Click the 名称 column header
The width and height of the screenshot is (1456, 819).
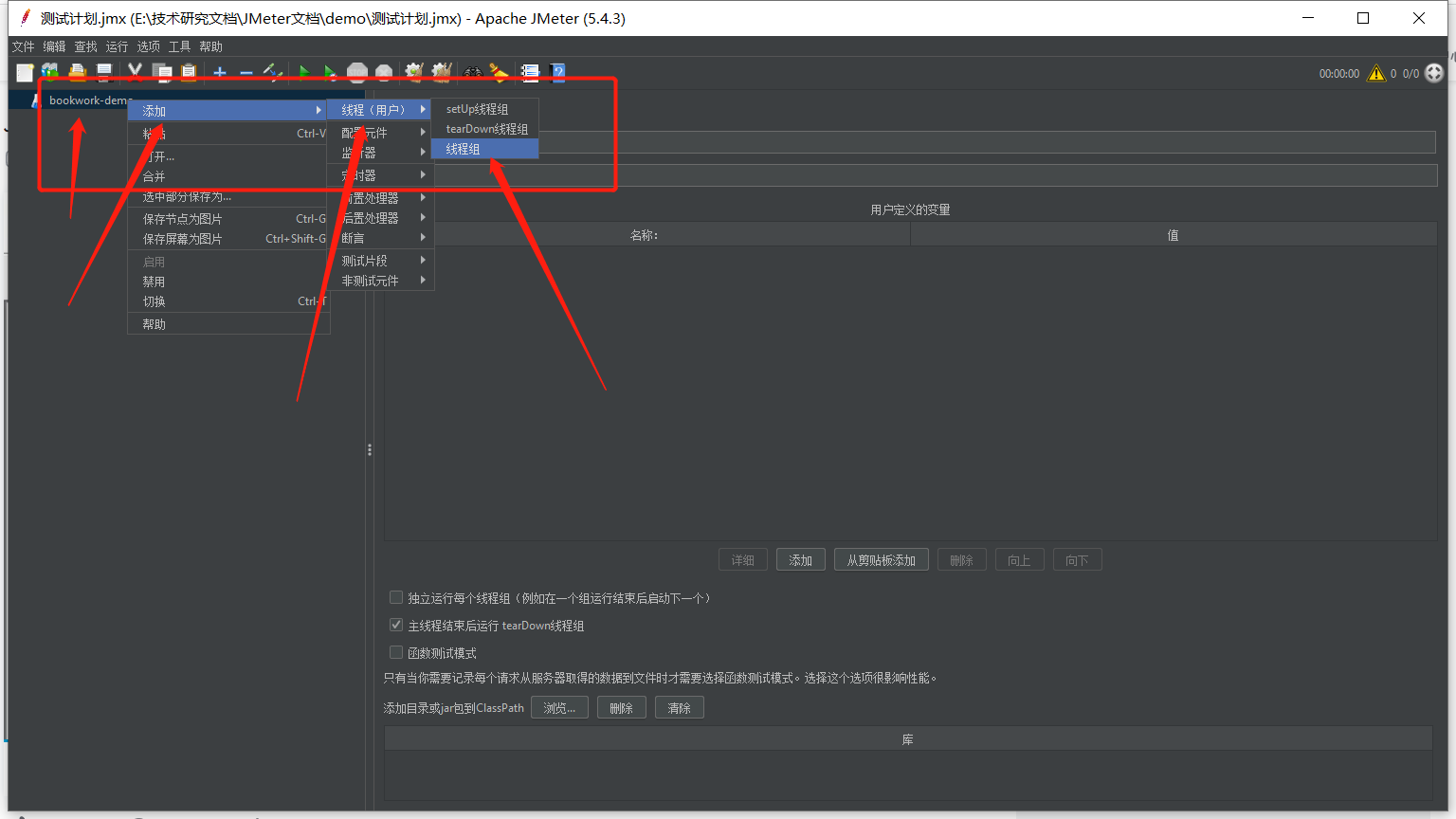[x=645, y=235]
